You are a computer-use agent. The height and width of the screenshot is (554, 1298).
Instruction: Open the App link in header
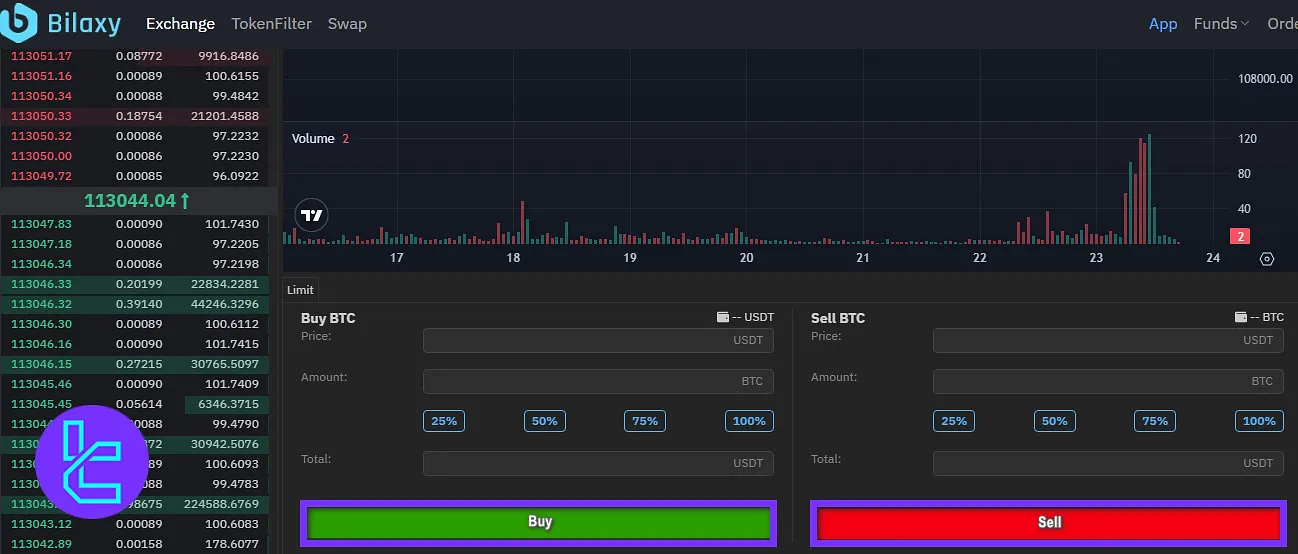1163,23
